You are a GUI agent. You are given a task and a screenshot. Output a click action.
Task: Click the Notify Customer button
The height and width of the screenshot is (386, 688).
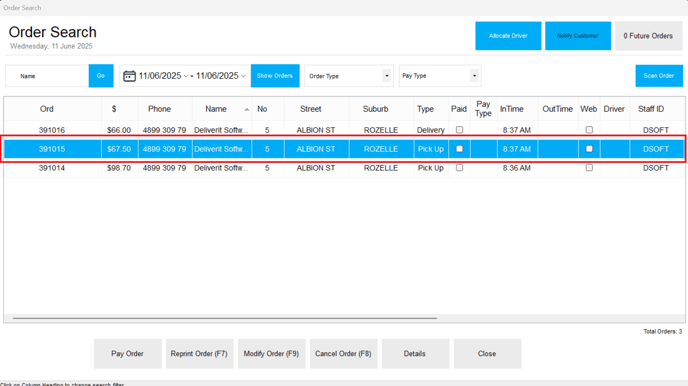click(578, 36)
